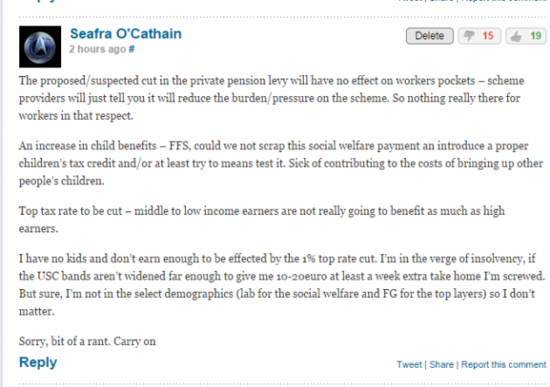The height and width of the screenshot is (387, 550).
Task: Tweet this comment via the Tweet link
Action: pyautogui.click(x=409, y=365)
